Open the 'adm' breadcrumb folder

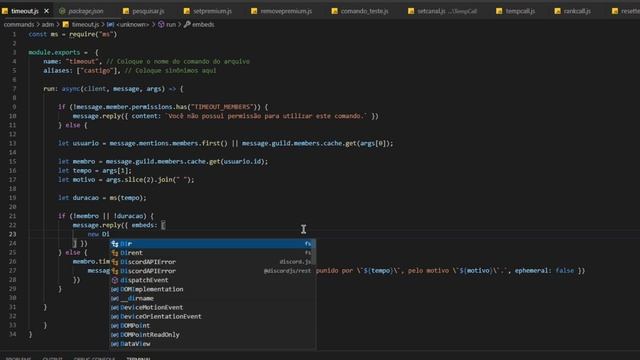tap(48, 24)
